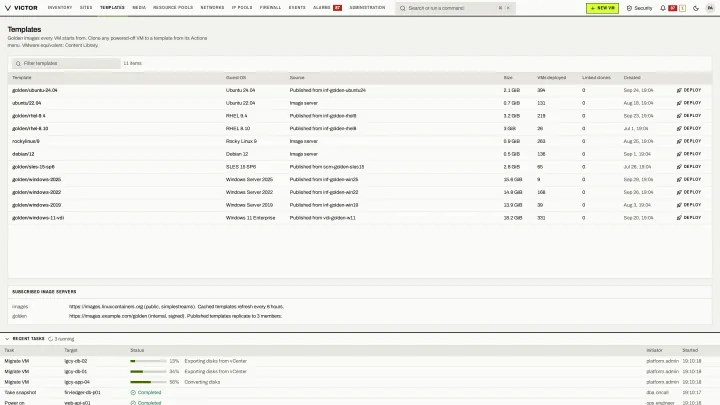
Task: Click the 'Windows Server 2019' guest OS cell
Action: point(249,205)
